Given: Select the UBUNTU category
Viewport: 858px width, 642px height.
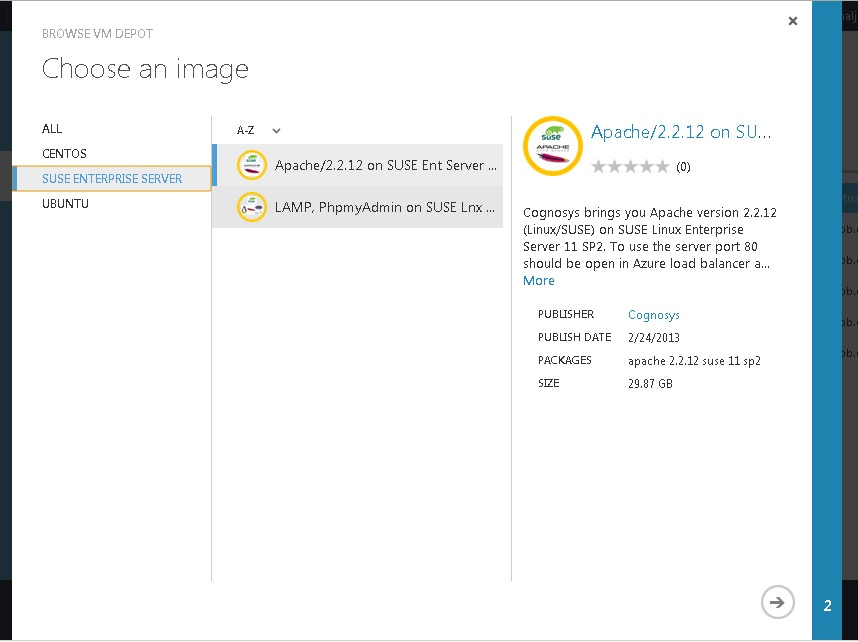Looking at the screenshot, I should [x=65, y=204].
